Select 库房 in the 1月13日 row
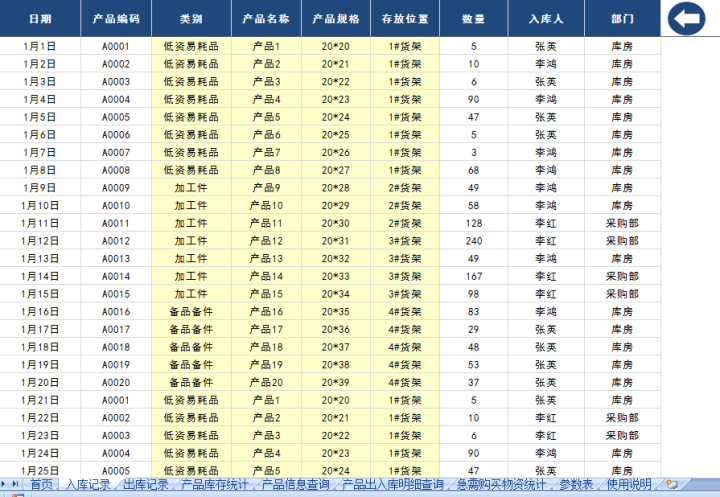The height and width of the screenshot is (497, 720). pyautogui.click(x=623, y=259)
